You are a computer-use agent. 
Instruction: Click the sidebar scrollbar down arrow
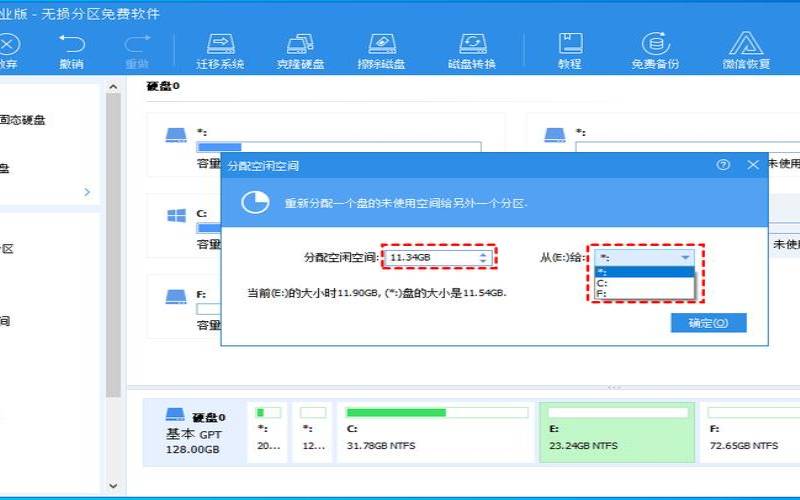point(113,486)
